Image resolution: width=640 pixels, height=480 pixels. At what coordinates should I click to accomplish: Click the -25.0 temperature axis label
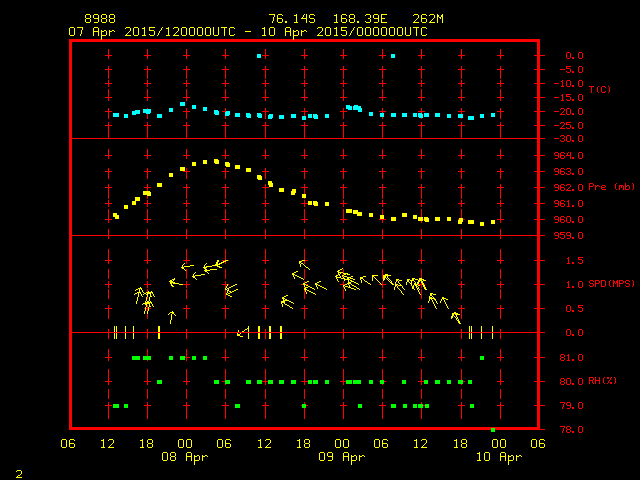click(x=569, y=125)
